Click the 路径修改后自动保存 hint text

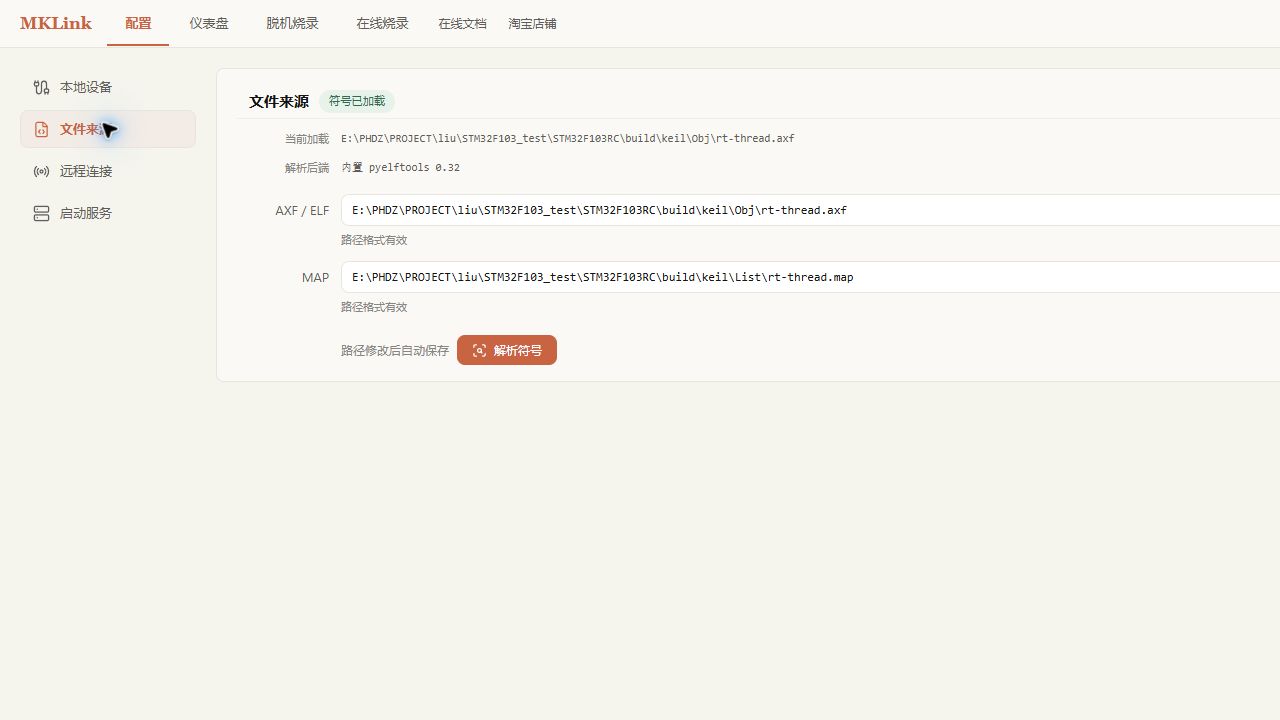tap(395, 351)
